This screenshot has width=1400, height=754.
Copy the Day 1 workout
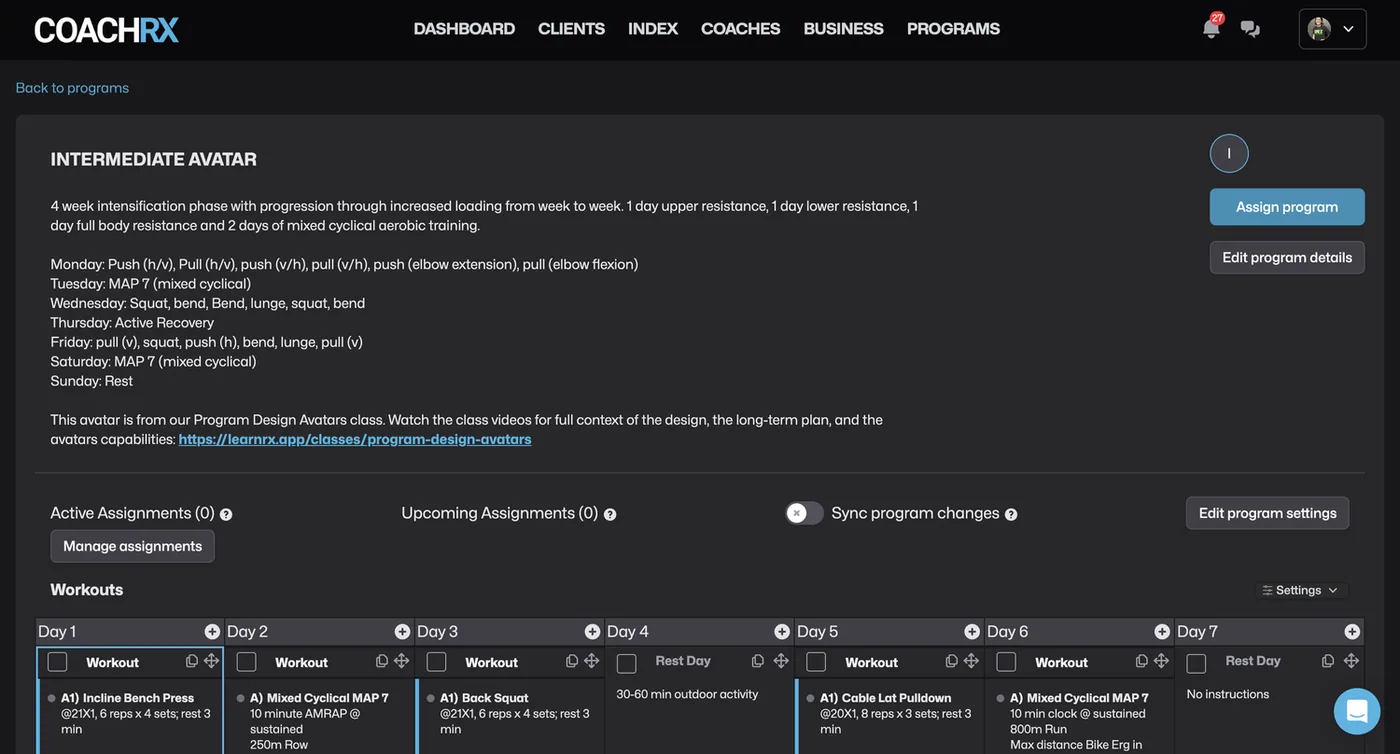pyautogui.click(x=192, y=662)
